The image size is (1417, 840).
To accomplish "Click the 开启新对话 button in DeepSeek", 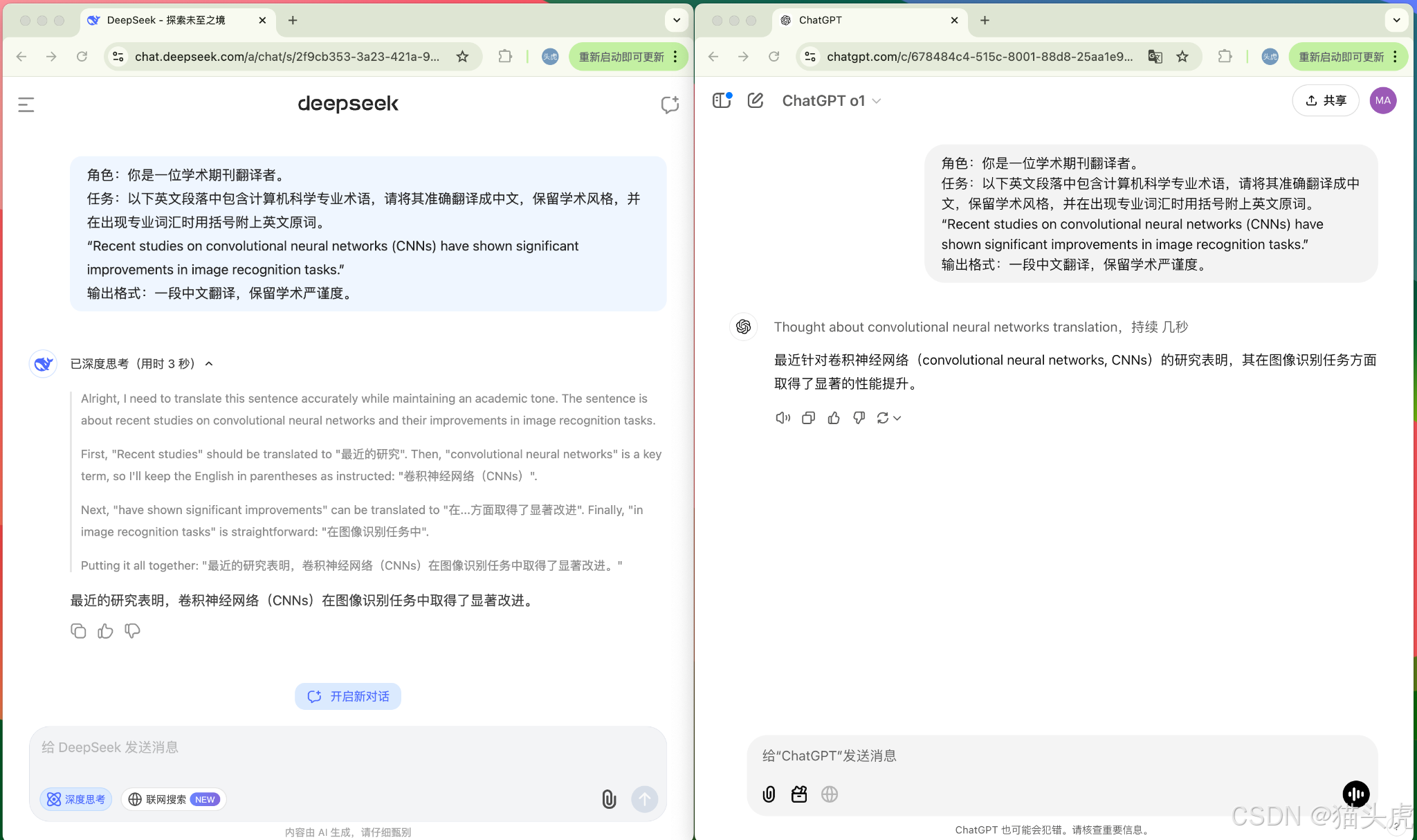I will 348,696.
